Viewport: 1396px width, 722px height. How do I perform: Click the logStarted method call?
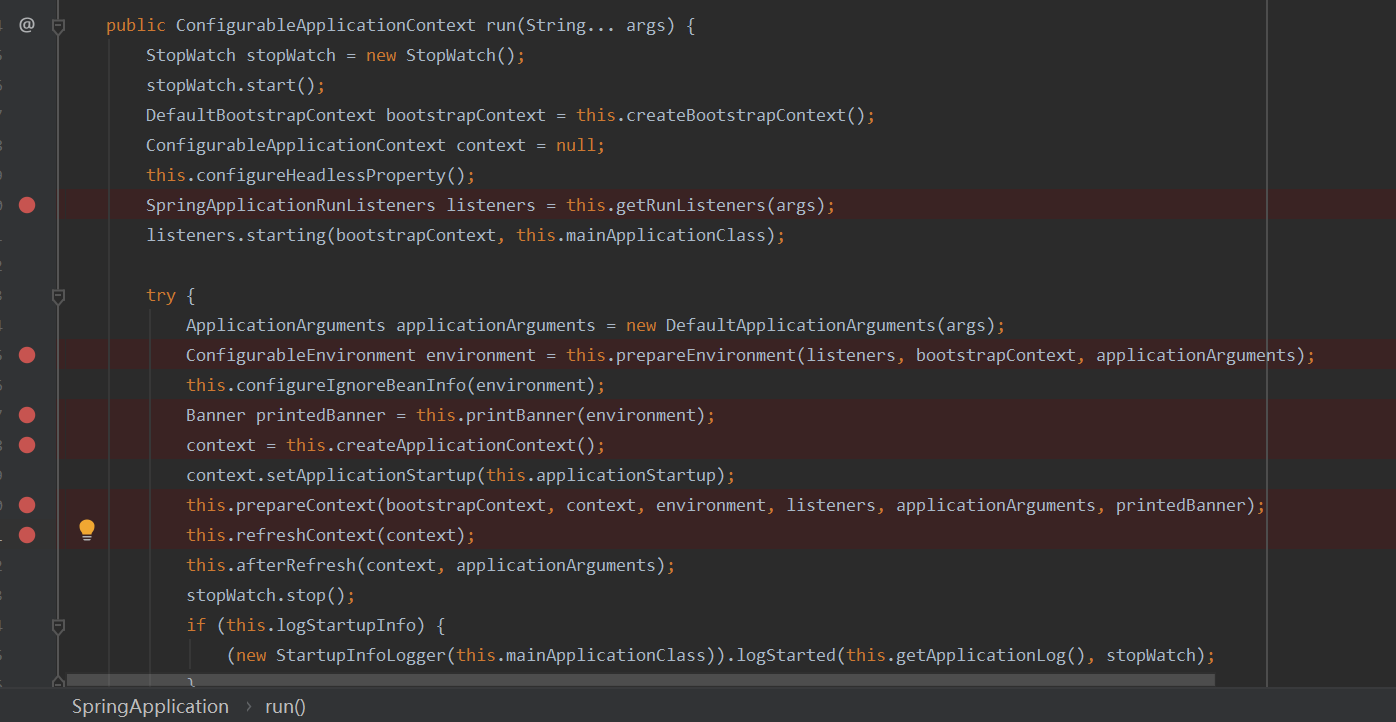[785, 655]
